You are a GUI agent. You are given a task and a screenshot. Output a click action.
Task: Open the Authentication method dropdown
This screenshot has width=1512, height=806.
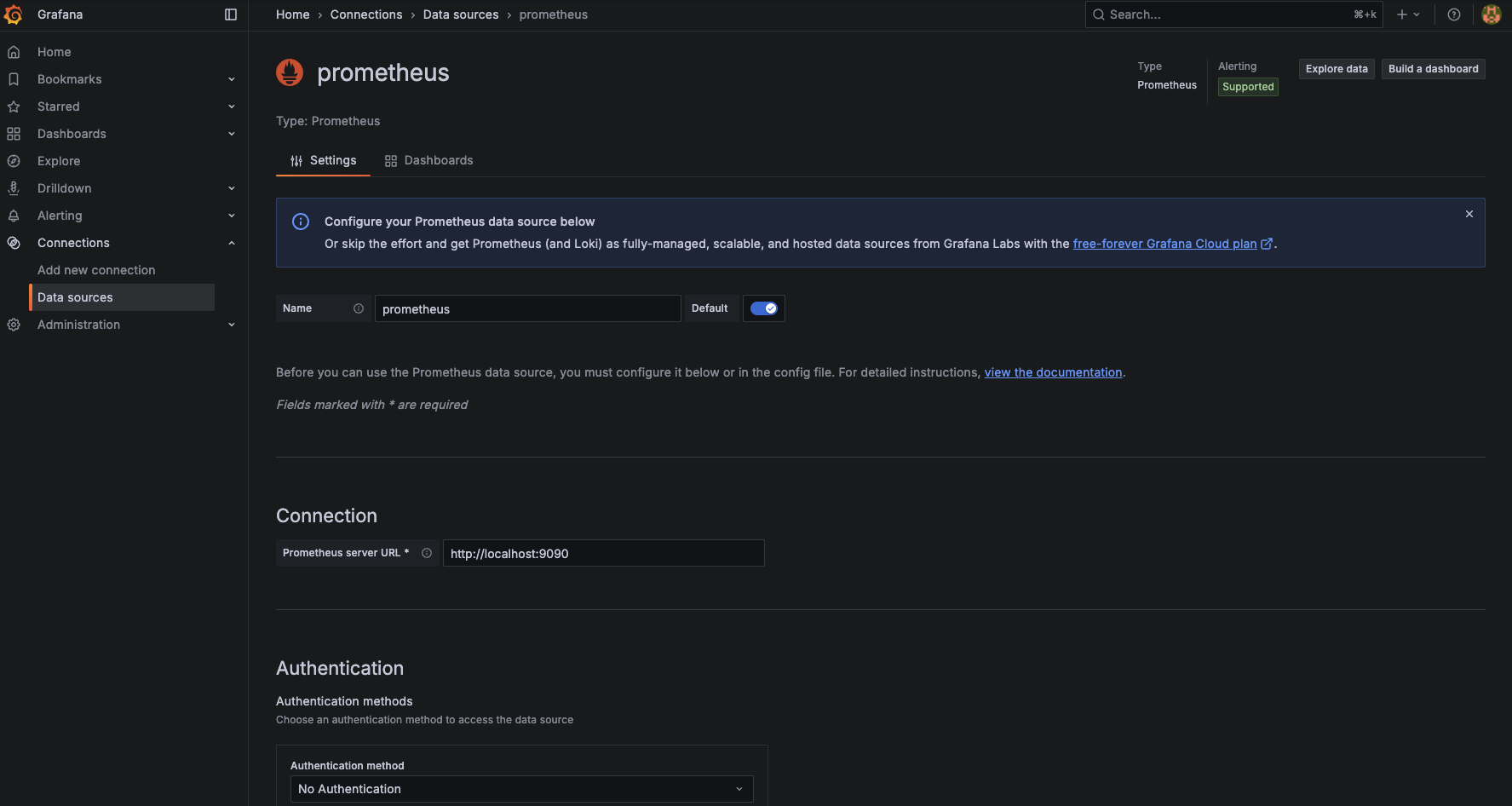click(x=522, y=789)
